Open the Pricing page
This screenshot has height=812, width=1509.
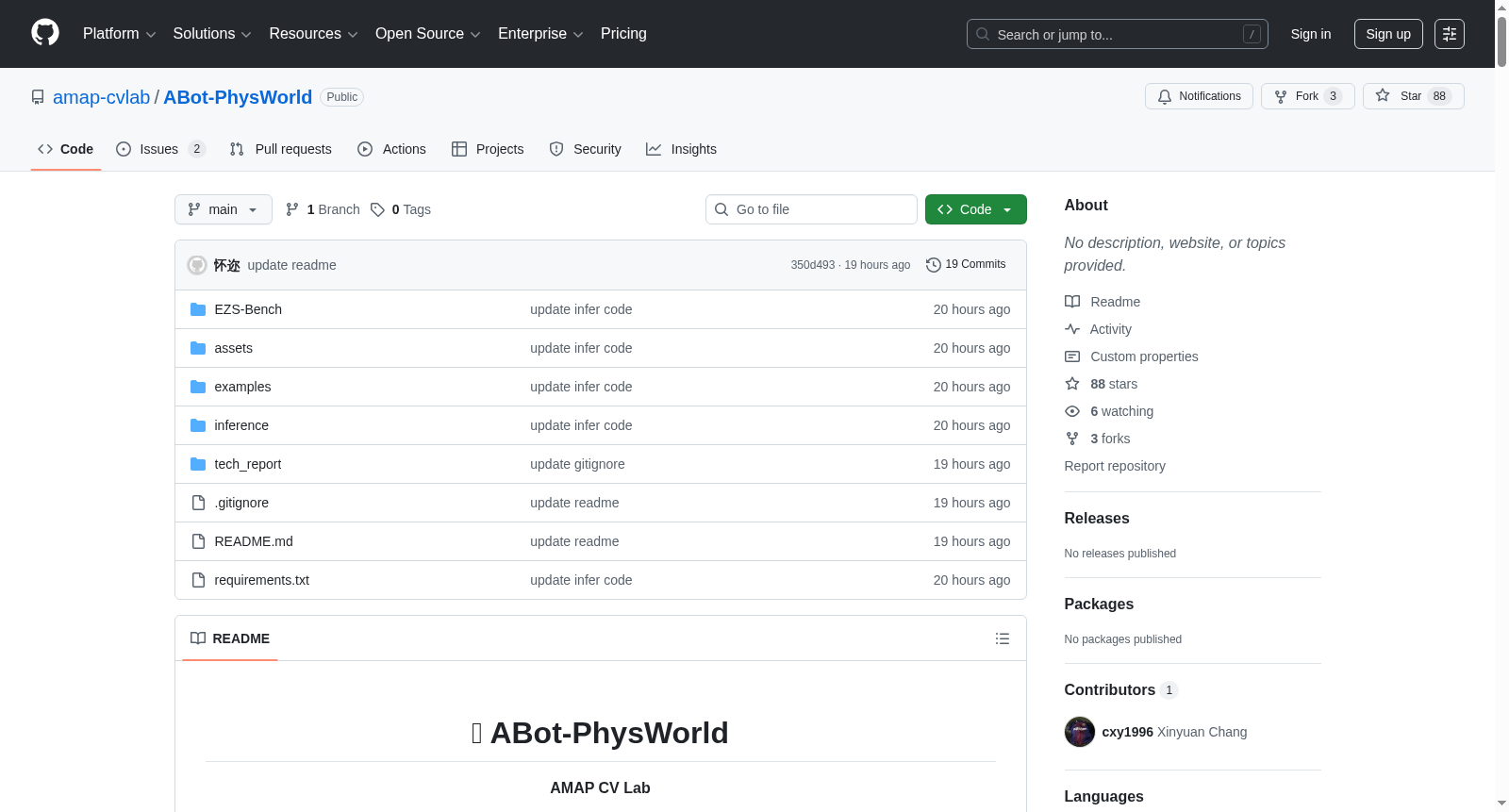[x=623, y=34]
